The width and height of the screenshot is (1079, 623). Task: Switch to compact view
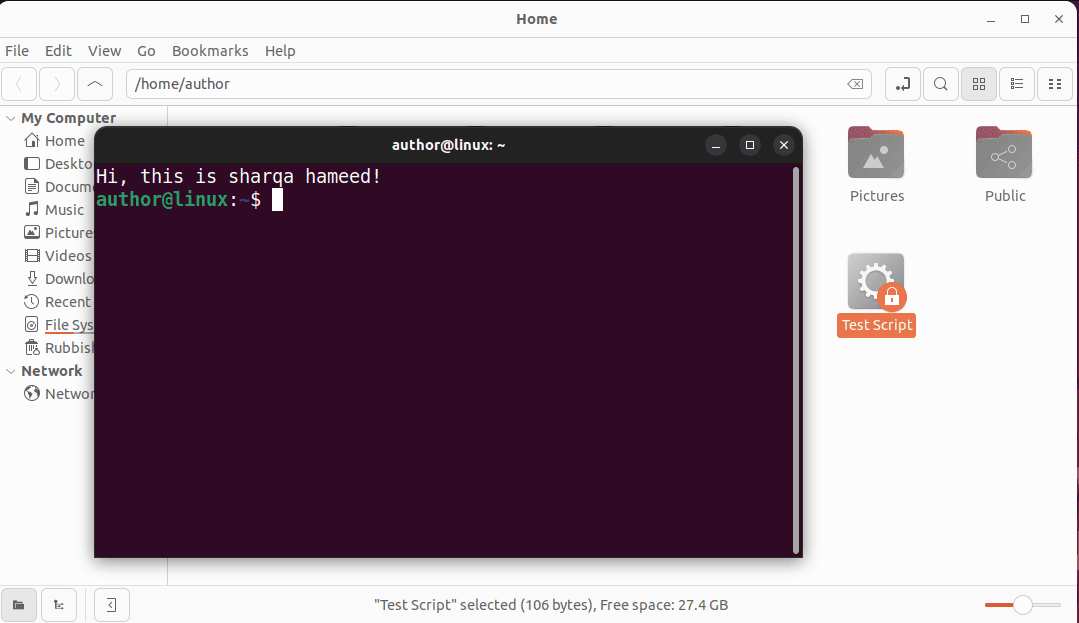pos(1054,84)
